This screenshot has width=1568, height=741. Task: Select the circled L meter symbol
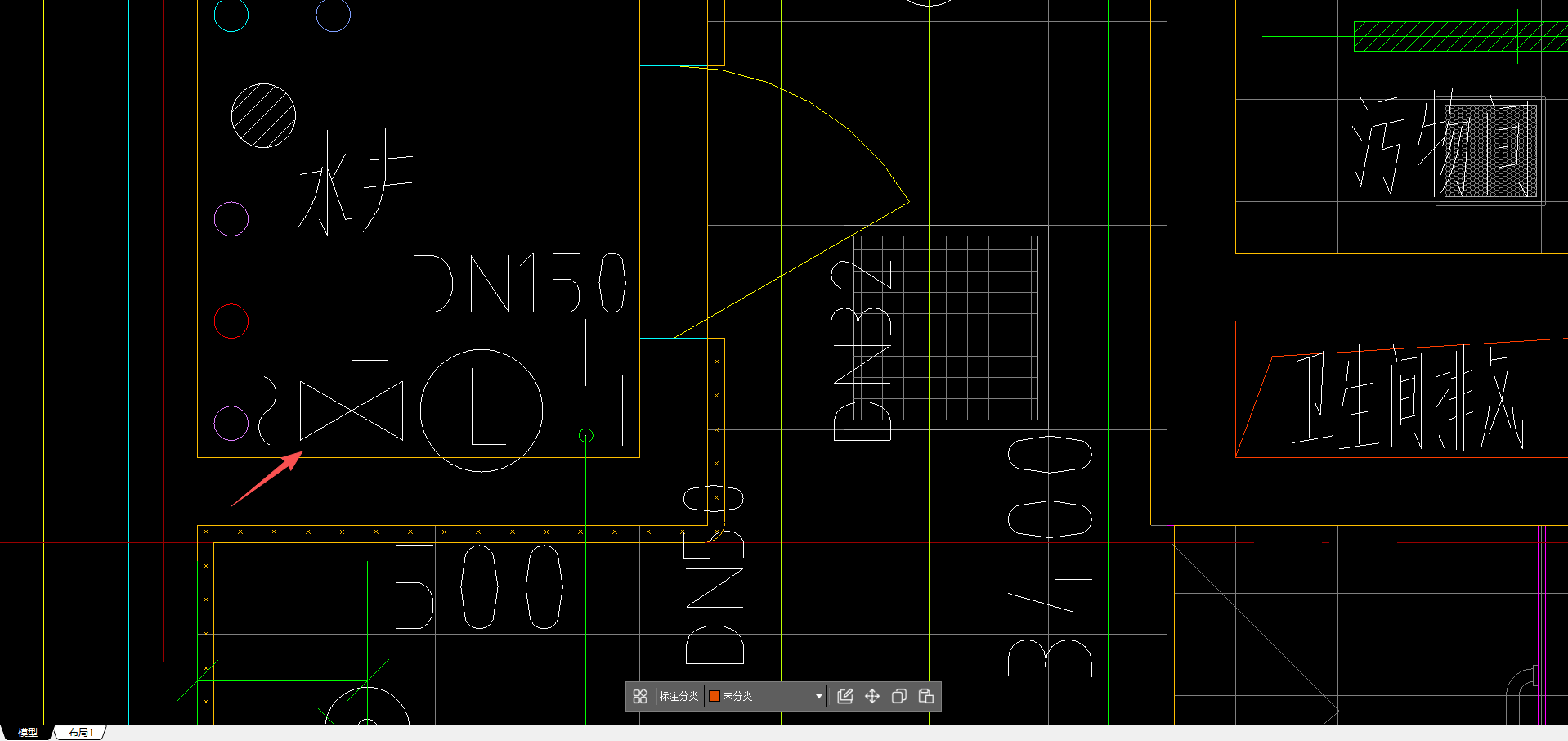click(482, 411)
